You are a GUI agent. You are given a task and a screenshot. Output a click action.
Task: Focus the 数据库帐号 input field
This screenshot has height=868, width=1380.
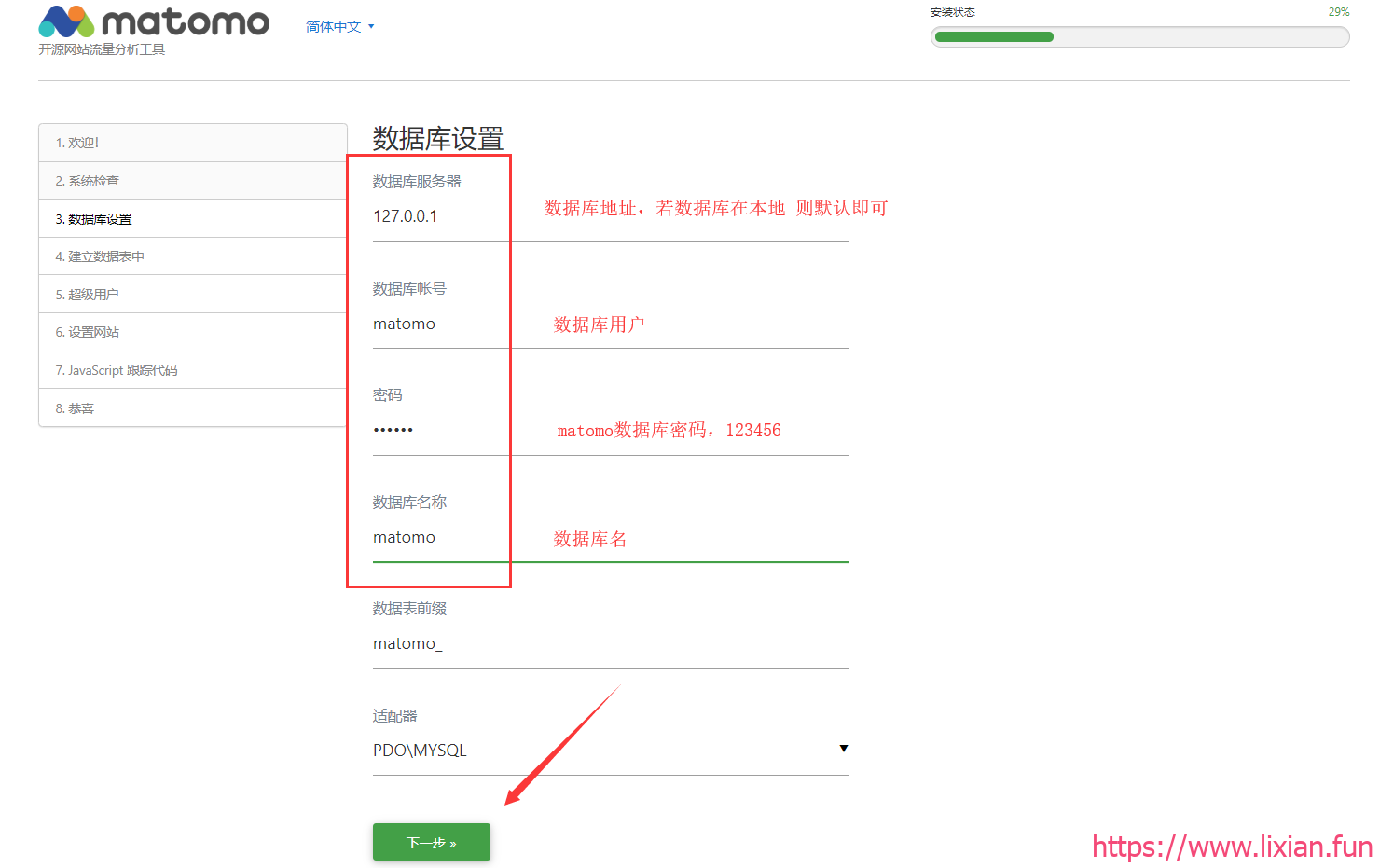[x=611, y=324]
